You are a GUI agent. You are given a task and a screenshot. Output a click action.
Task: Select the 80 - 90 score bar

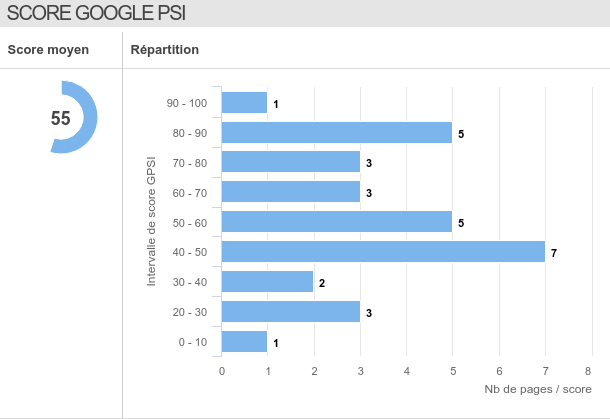[x=336, y=133]
